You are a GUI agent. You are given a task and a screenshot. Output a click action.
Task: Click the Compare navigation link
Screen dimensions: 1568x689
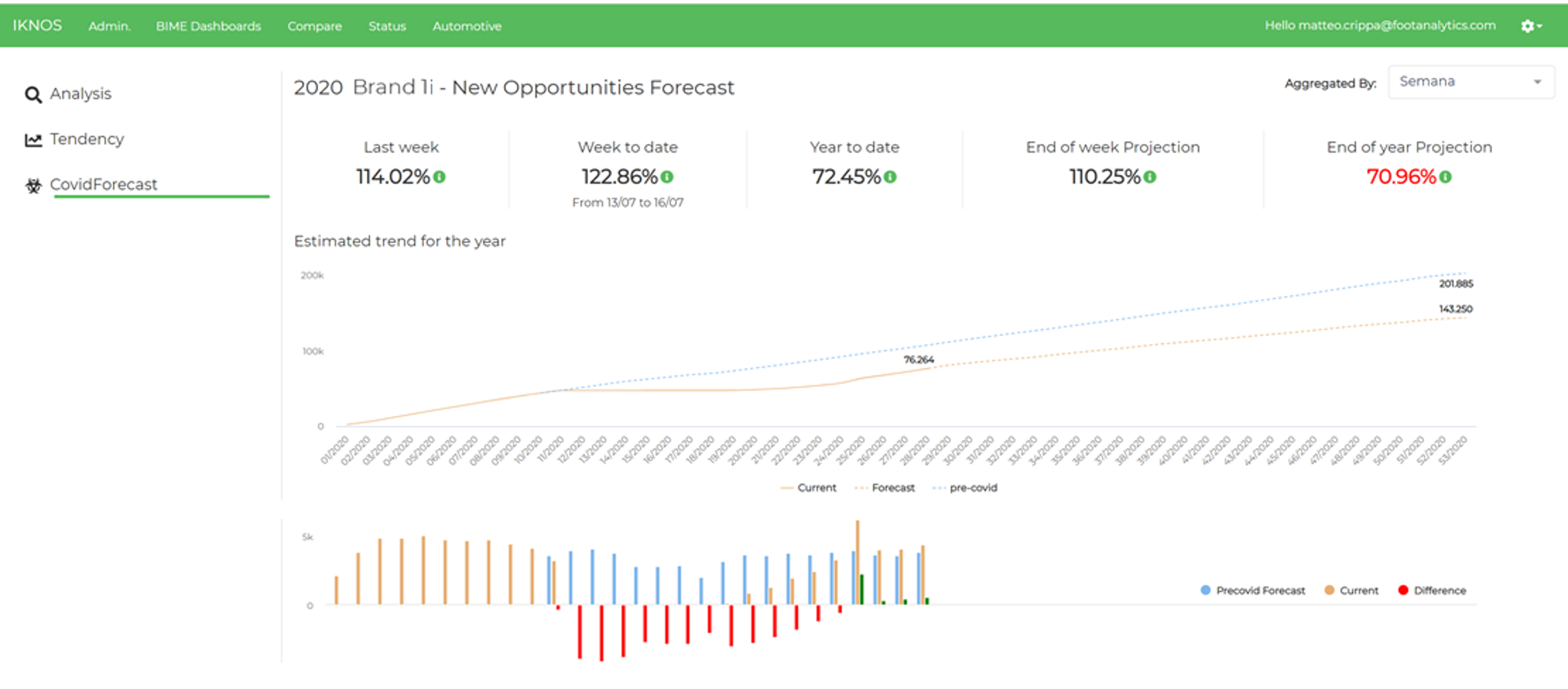314,26
